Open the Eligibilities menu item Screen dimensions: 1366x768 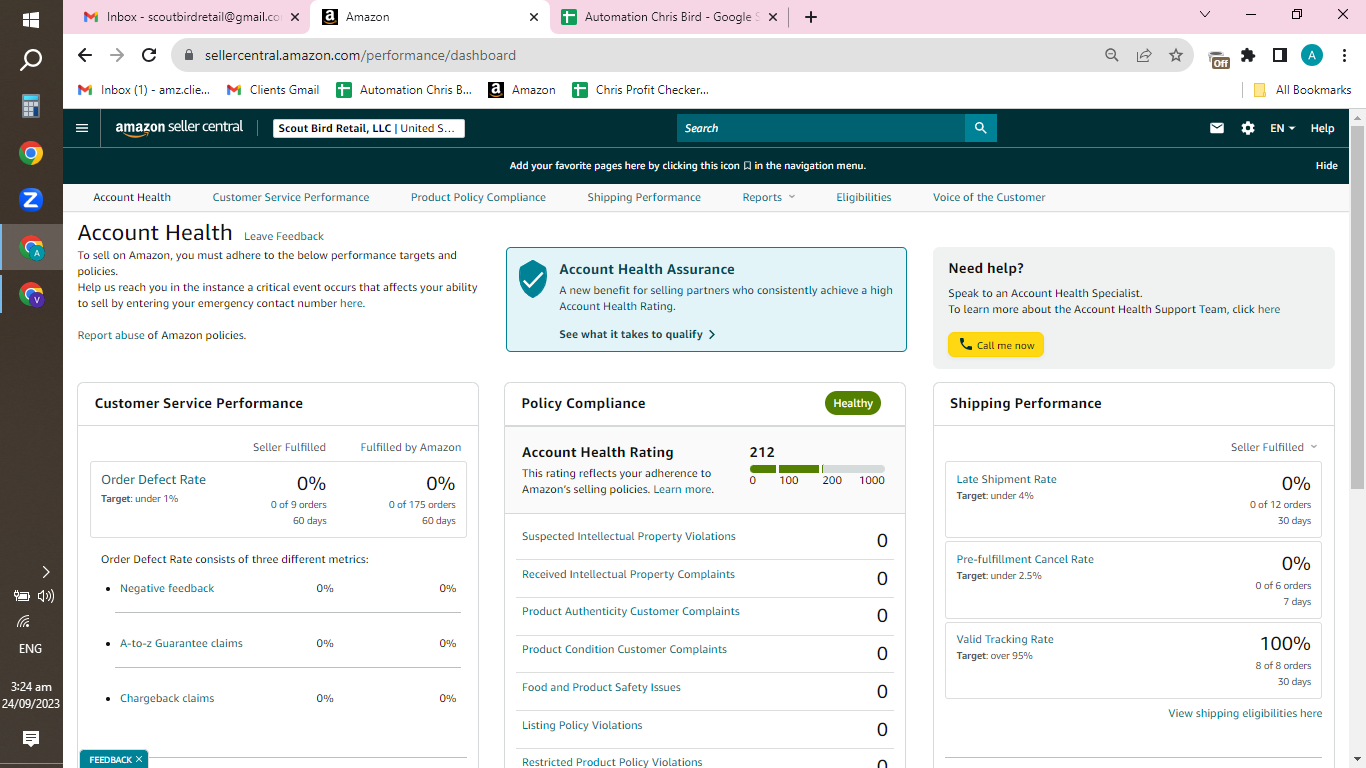(864, 197)
